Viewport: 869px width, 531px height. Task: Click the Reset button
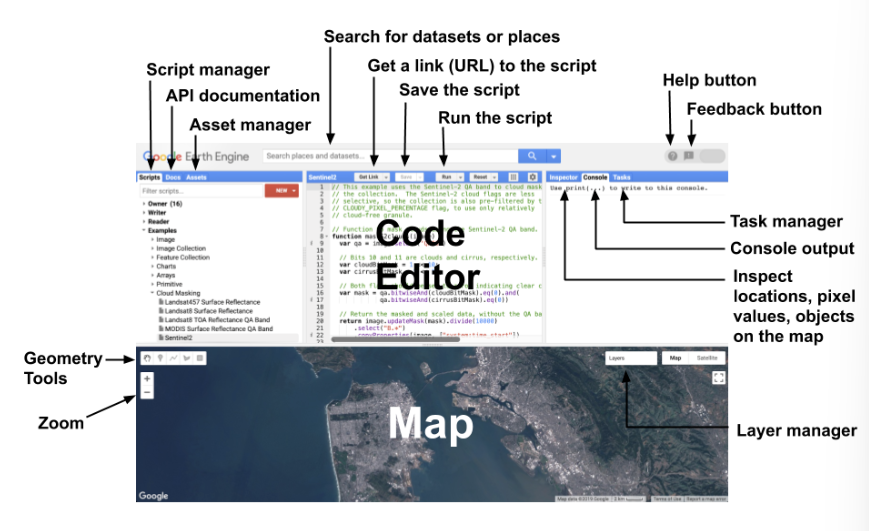coord(480,177)
